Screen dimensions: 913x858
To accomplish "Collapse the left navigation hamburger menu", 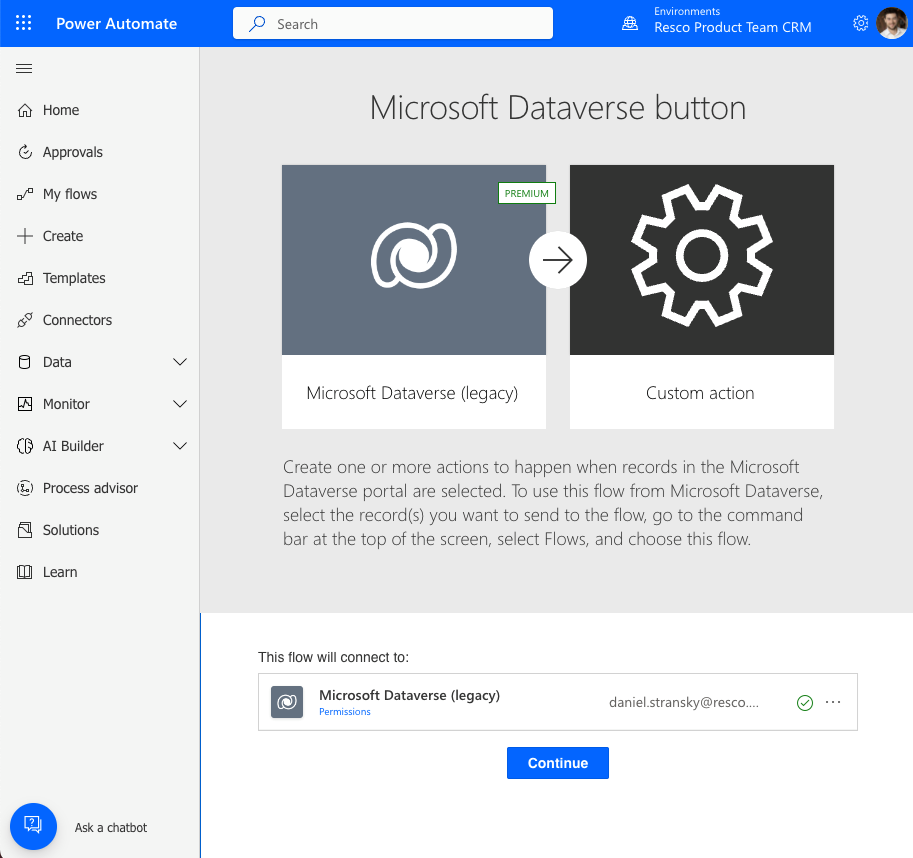I will click(x=25, y=68).
